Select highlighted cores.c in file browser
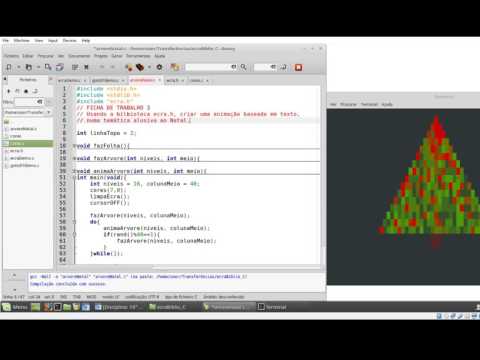480x360 pixels. 28,143
